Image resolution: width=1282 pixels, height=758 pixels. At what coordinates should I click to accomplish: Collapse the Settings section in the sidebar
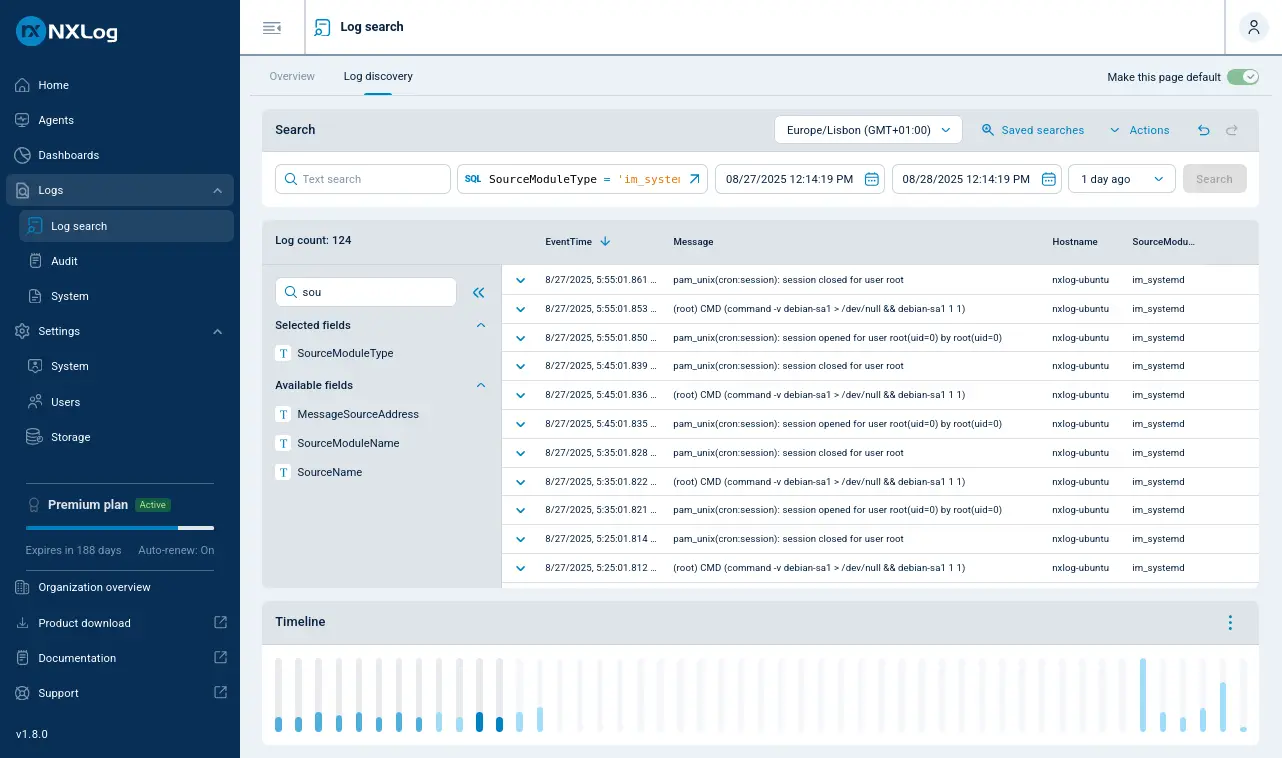(x=218, y=331)
